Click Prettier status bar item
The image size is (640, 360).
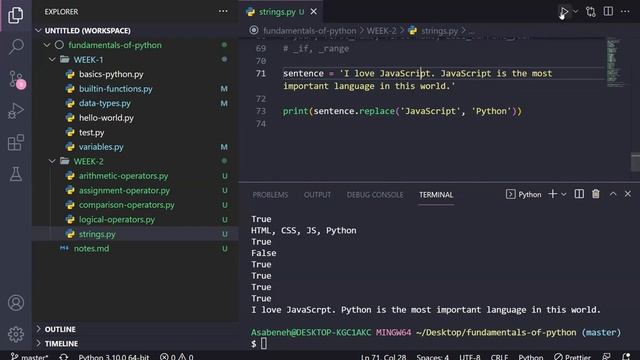(572, 357)
